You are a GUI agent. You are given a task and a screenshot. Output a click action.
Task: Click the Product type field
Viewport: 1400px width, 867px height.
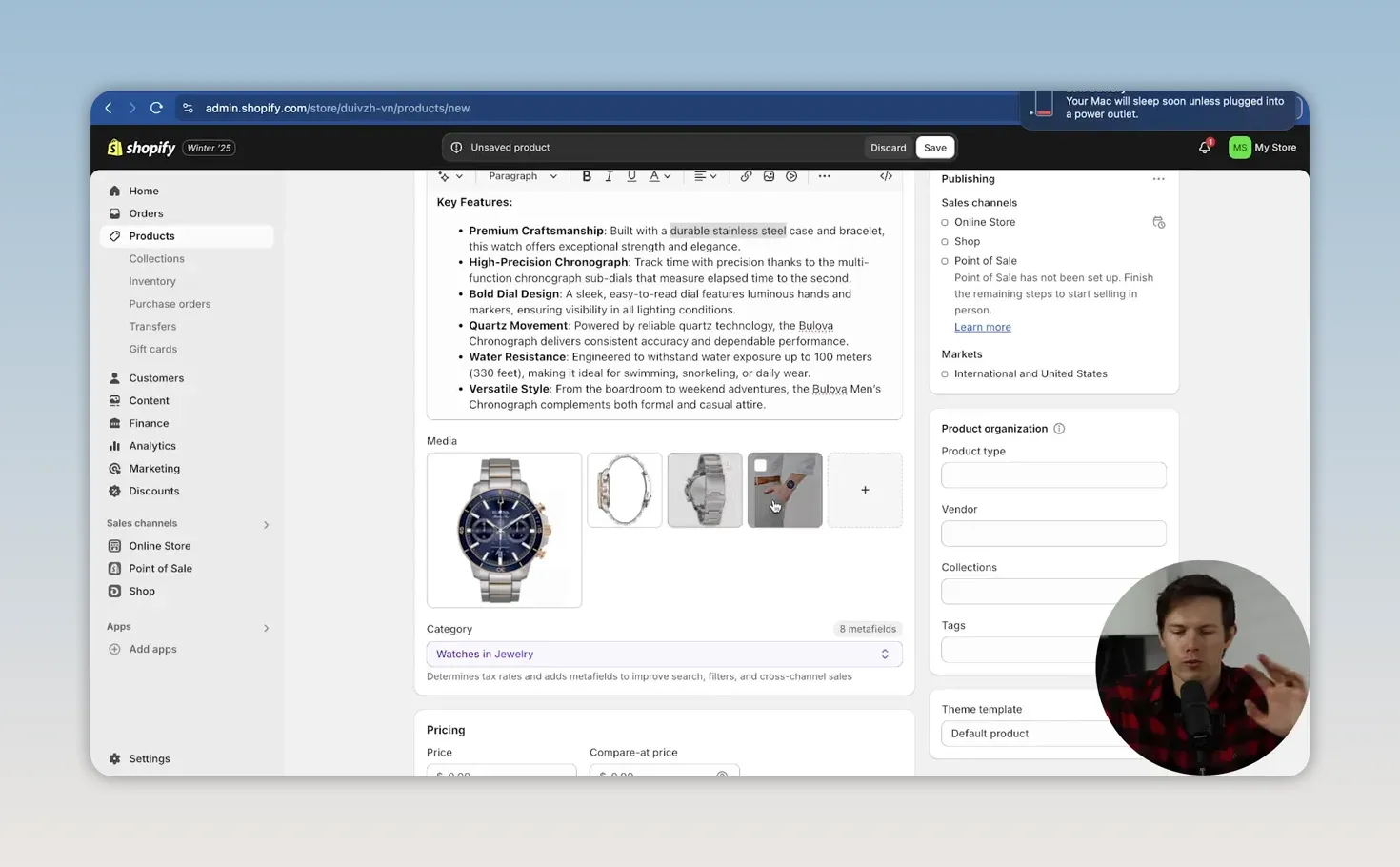1053,475
